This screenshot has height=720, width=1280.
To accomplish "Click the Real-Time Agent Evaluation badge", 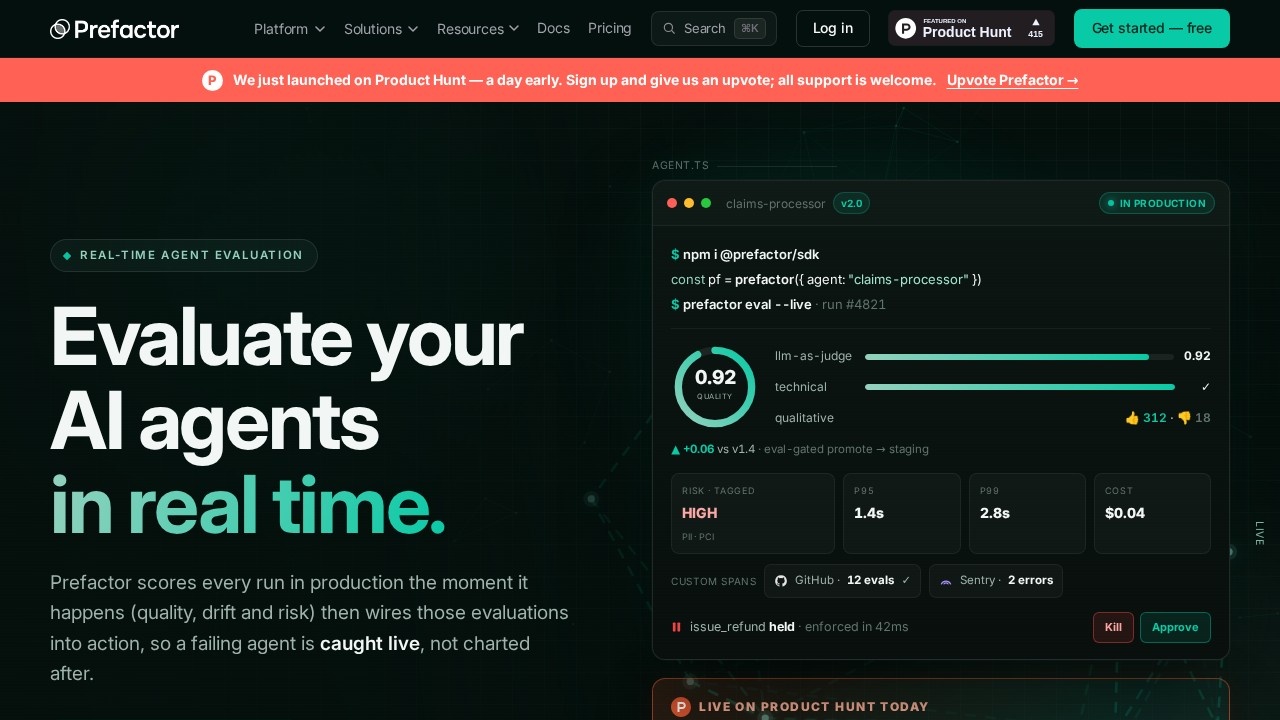I will [x=184, y=255].
